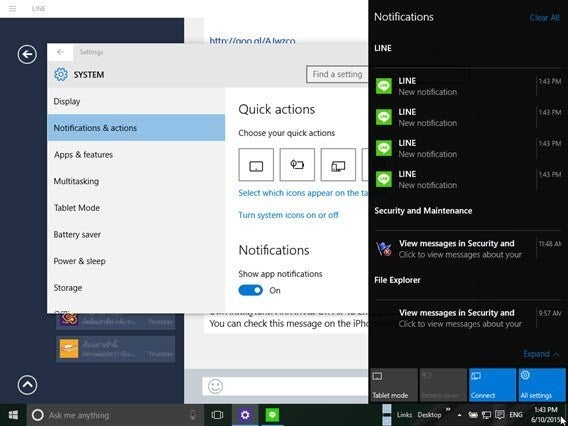Image resolution: width=568 pixels, height=426 pixels.
Task: Click the SYSTEM gear icon in Settings
Action: [61, 74]
